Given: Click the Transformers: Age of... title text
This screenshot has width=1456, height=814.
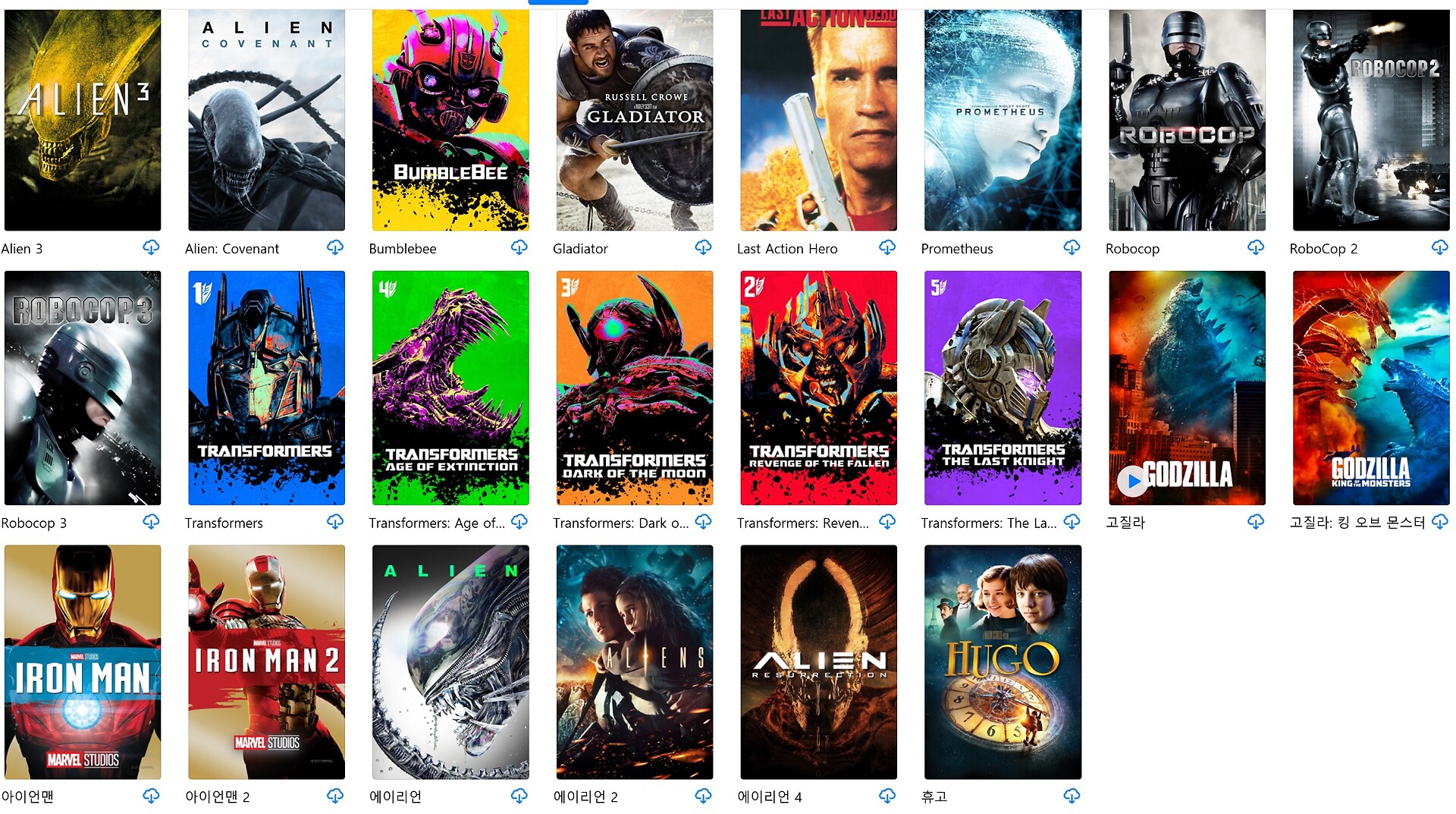Looking at the screenshot, I should click(x=437, y=523).
